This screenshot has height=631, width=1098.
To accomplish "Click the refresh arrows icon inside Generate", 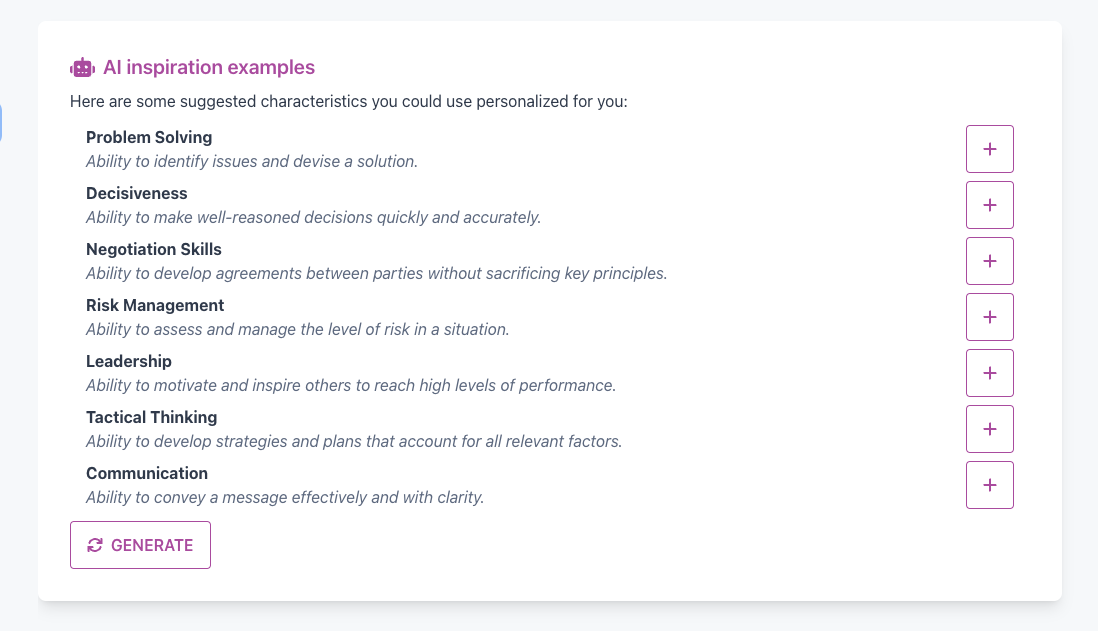I will click(95, 545).
